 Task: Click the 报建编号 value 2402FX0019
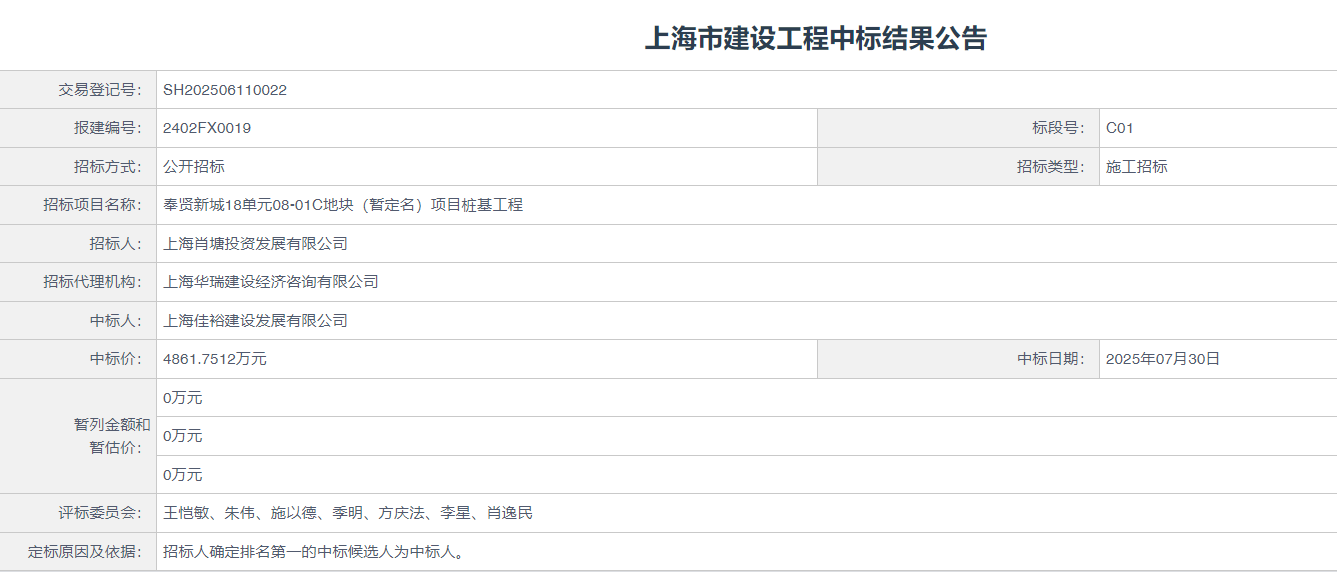pos(207,128)
